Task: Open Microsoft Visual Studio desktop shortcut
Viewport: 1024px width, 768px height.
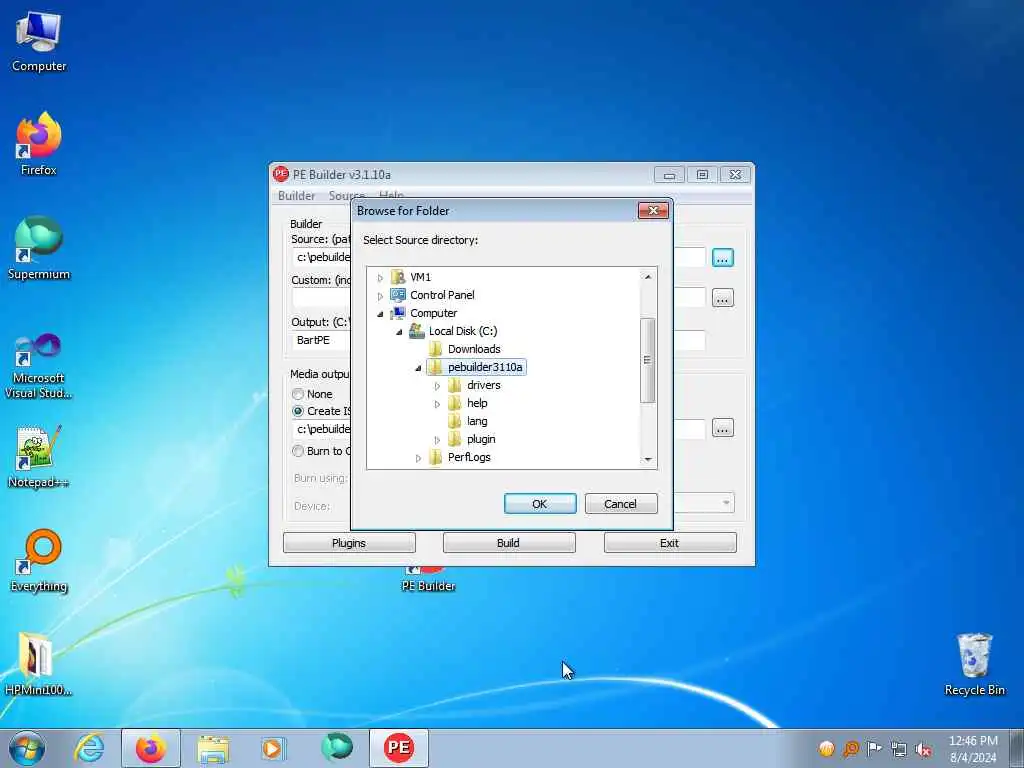Action: coord(39,366)
